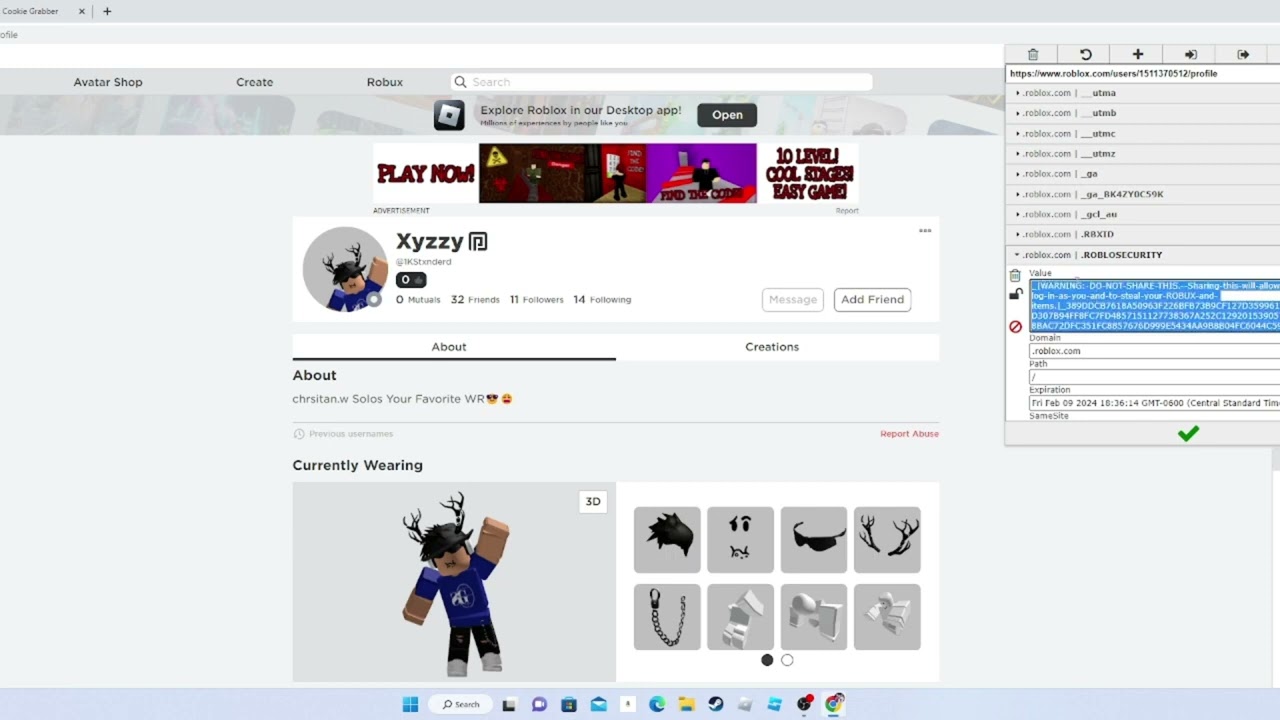This screenshot has height=720, width=1280.
Task: Add a new cookie with the plus icon
Action: [x=1138, y=55]
